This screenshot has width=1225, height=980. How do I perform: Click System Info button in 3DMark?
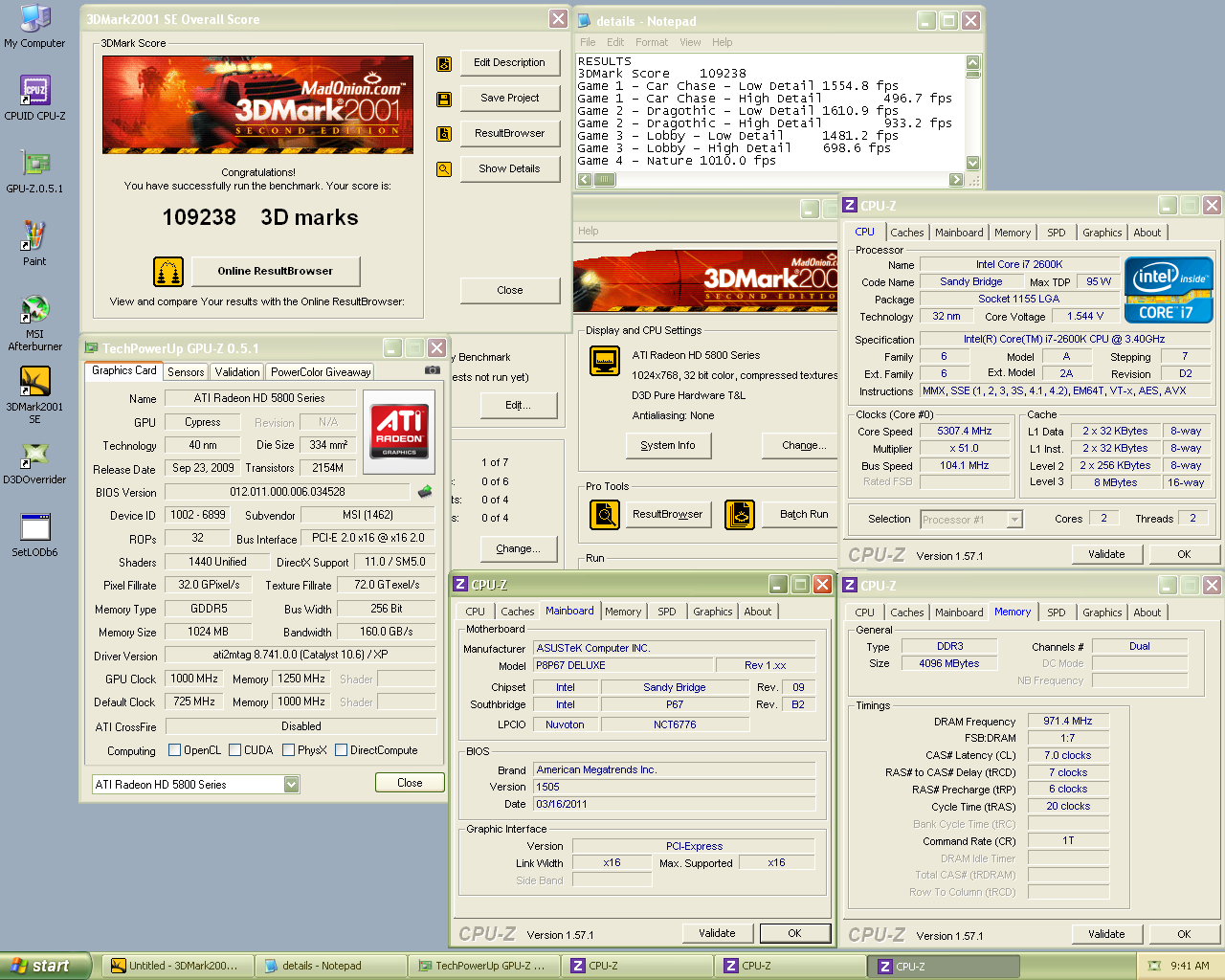click(x=668, y=446)
